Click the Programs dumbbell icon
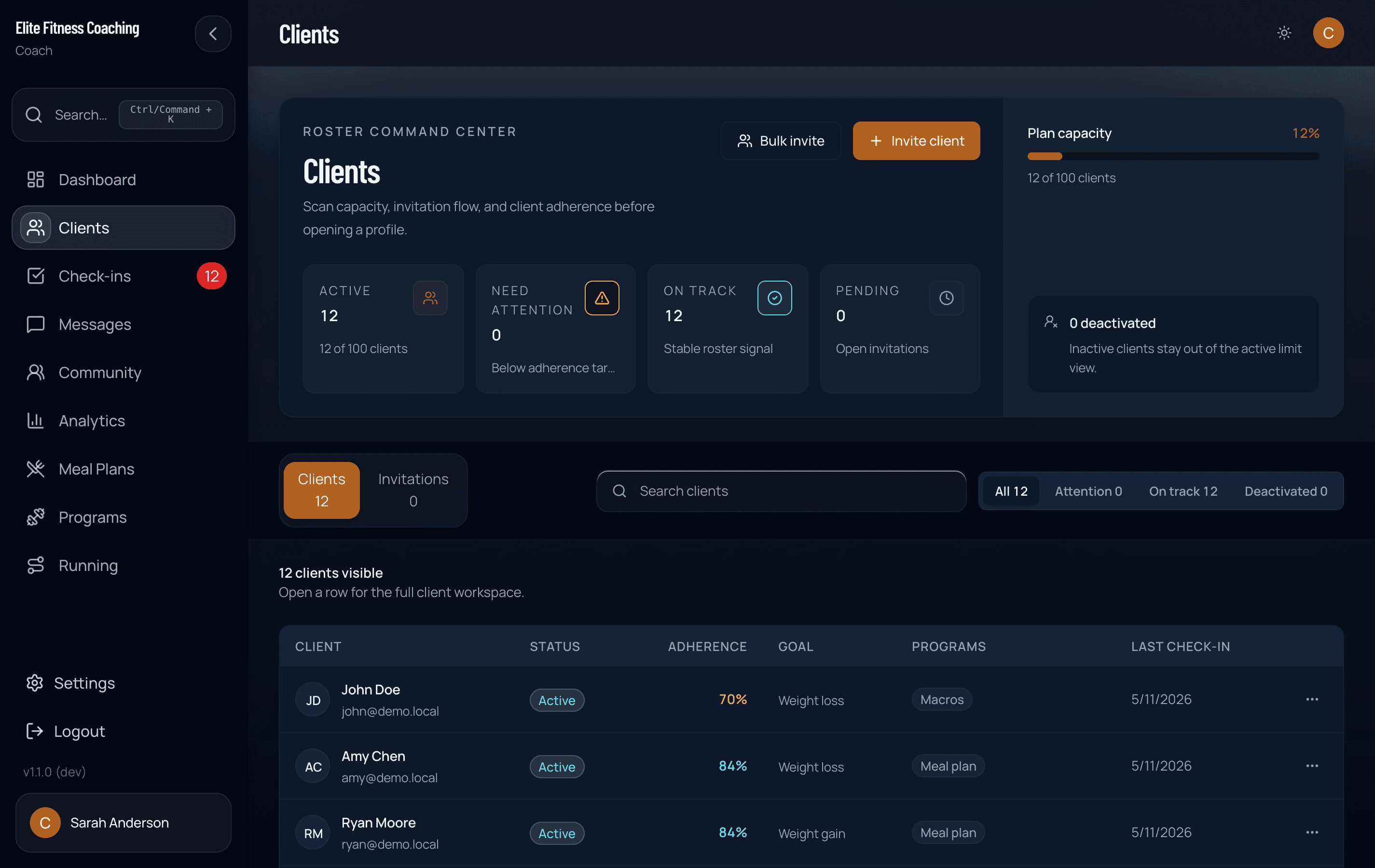 [x=35, y=517]
